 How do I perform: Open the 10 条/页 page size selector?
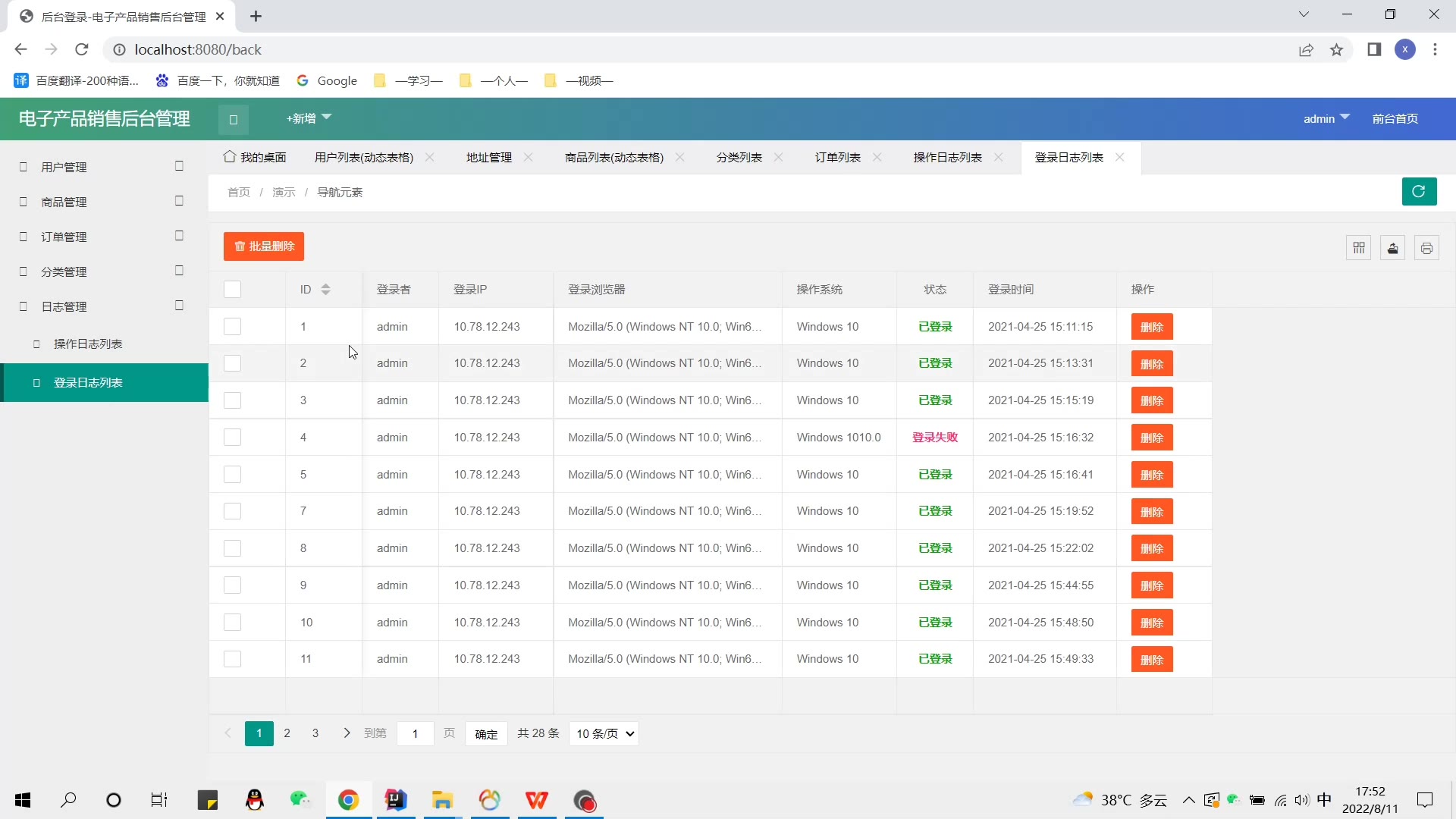pos(604,733)
